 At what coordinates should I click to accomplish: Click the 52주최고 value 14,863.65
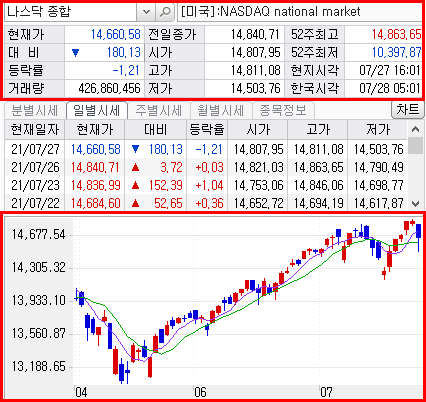coord(396,34)
